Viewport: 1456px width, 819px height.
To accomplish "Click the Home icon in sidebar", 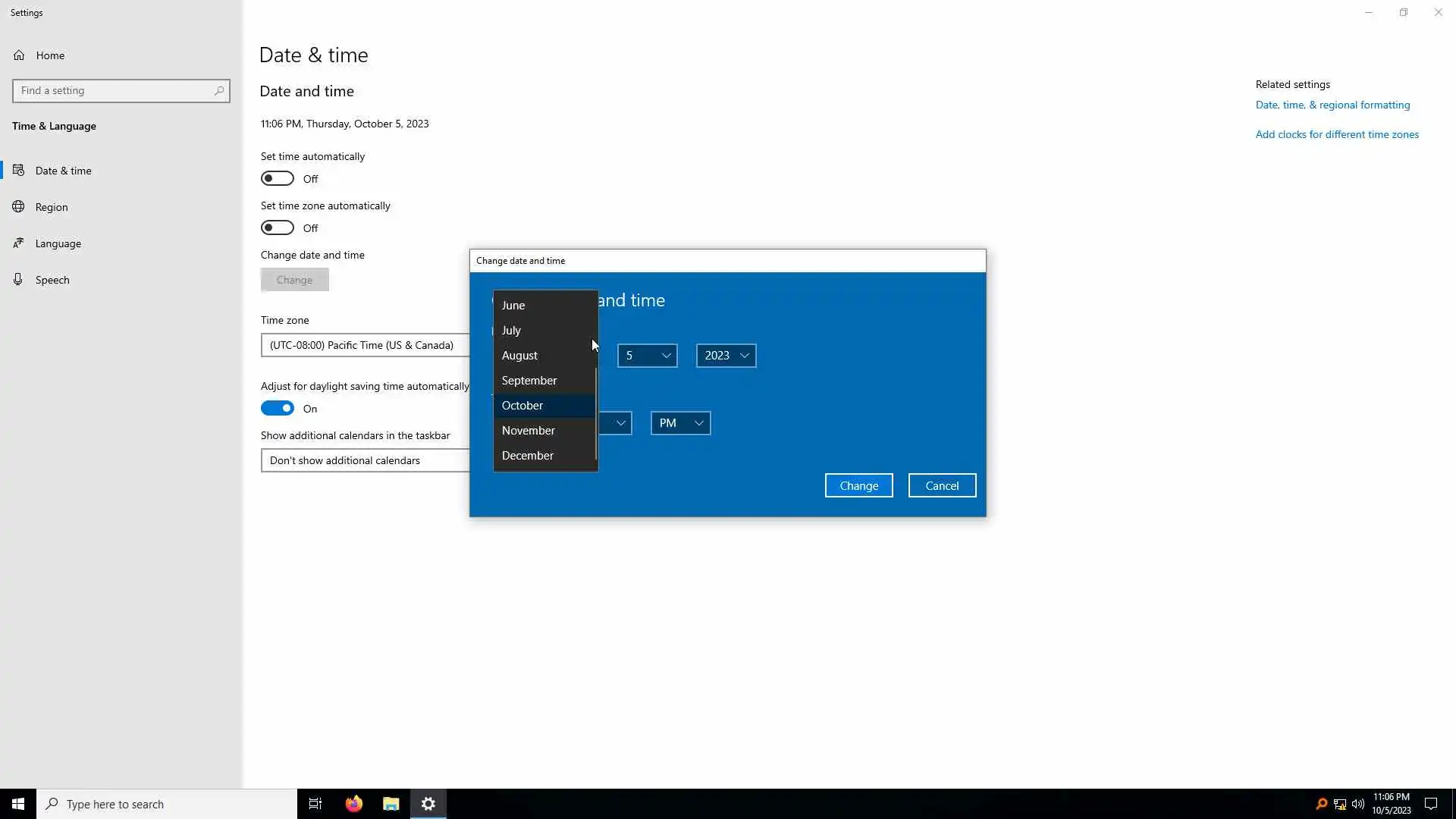I will click(x=19, y=55).
